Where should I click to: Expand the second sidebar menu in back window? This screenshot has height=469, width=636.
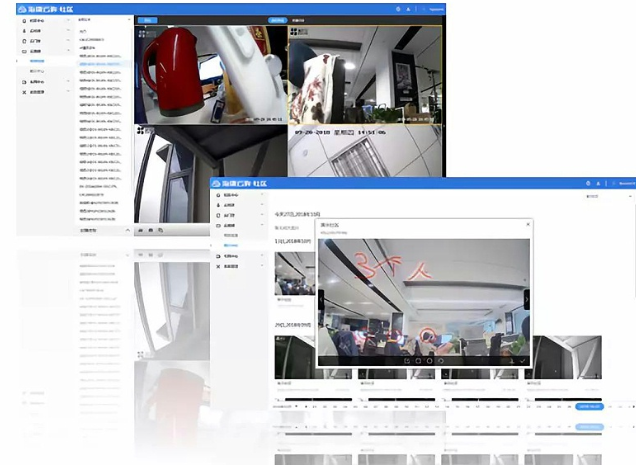coord(68,31)
